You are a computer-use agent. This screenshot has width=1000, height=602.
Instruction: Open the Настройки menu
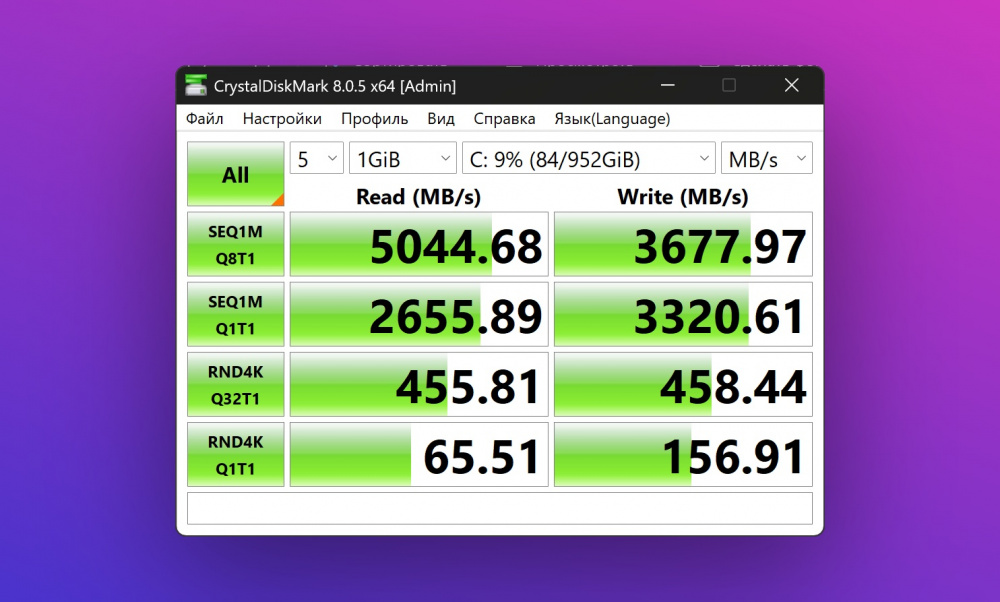pos(282,119)
